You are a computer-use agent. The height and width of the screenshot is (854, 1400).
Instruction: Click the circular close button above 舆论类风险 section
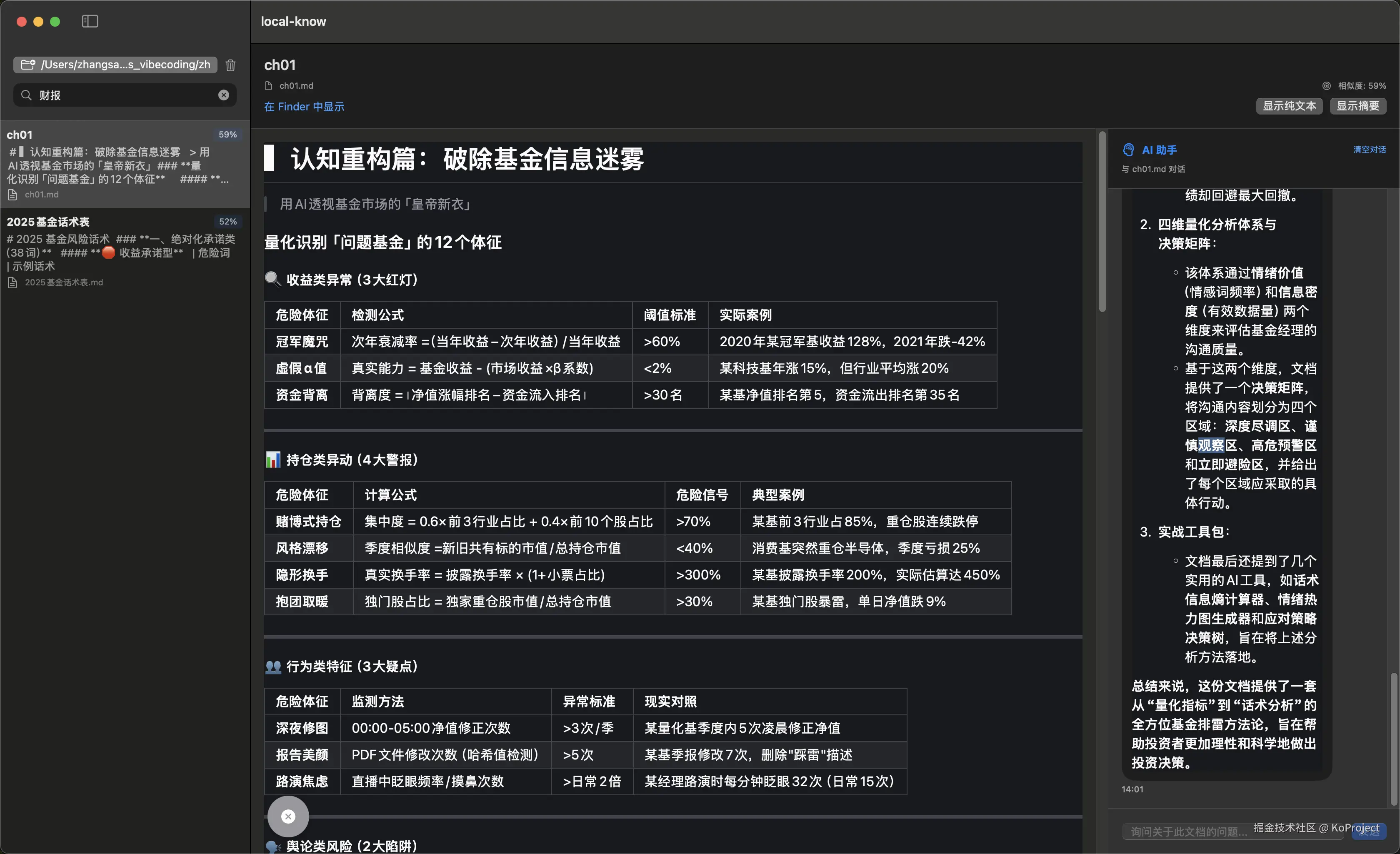click(x=288, y=817)
